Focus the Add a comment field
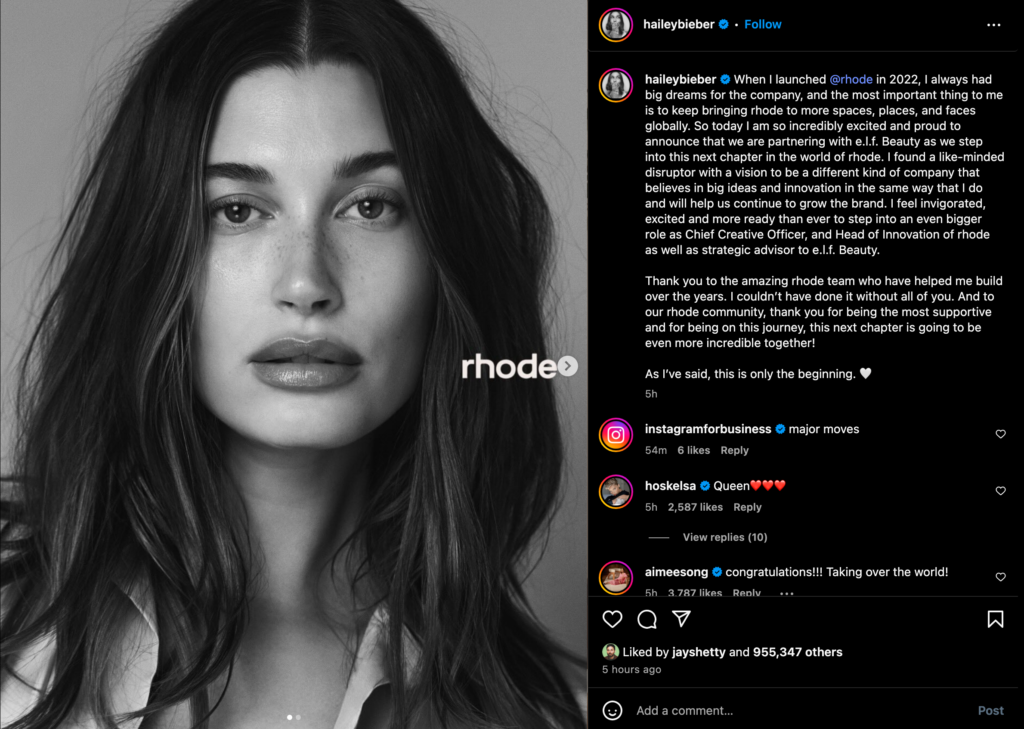Image resolution: width=1024 pixels, height=729 pixels. [x=800, y=710]
